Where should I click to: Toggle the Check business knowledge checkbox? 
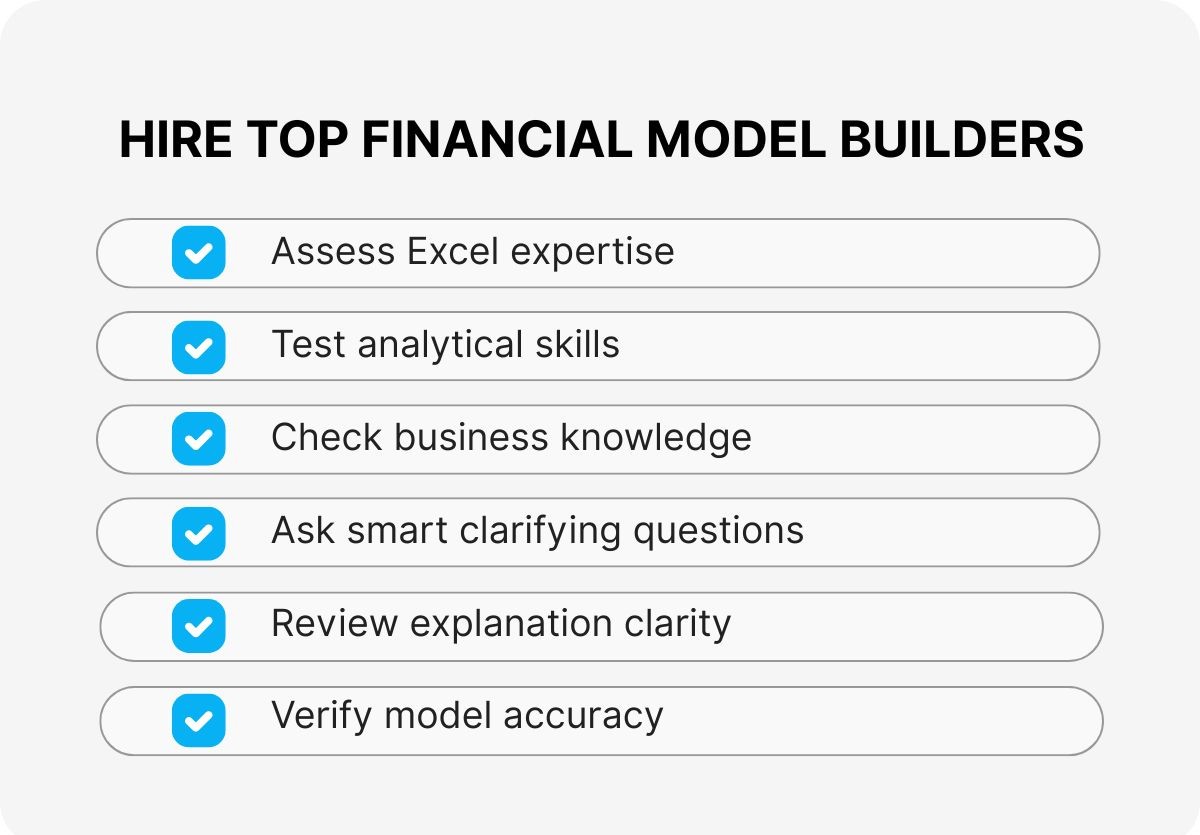pyautogui.click(x=198, y=439)
